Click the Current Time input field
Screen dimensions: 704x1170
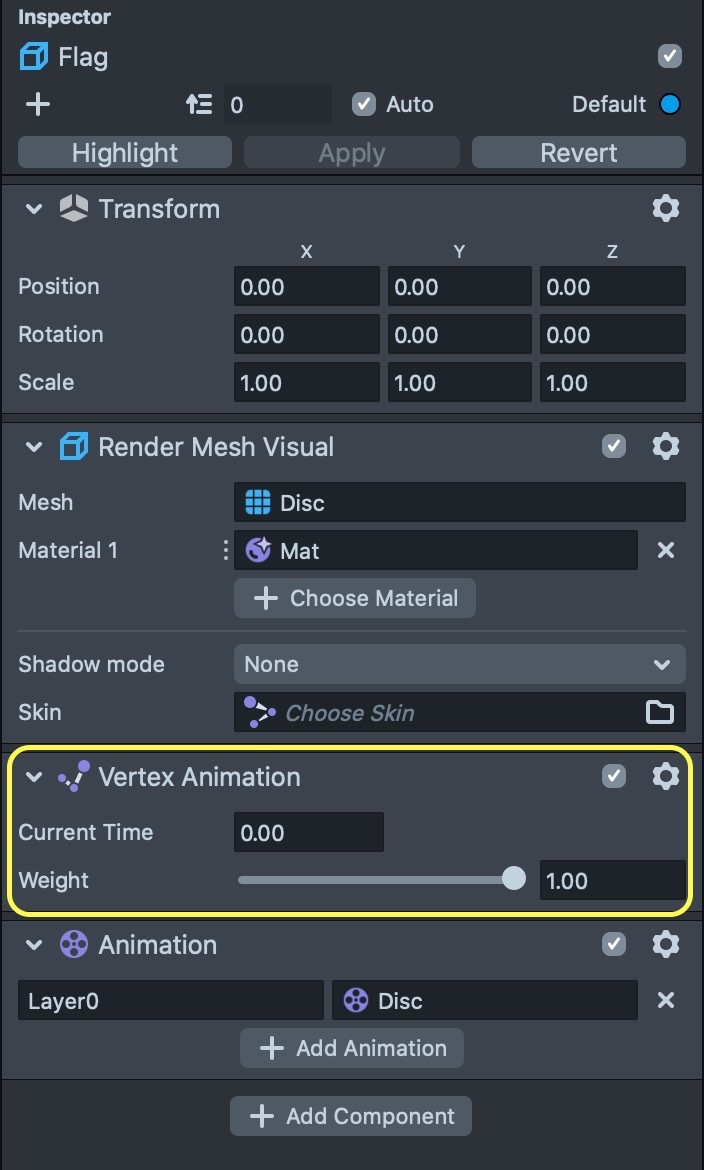(x=308, y=832)
